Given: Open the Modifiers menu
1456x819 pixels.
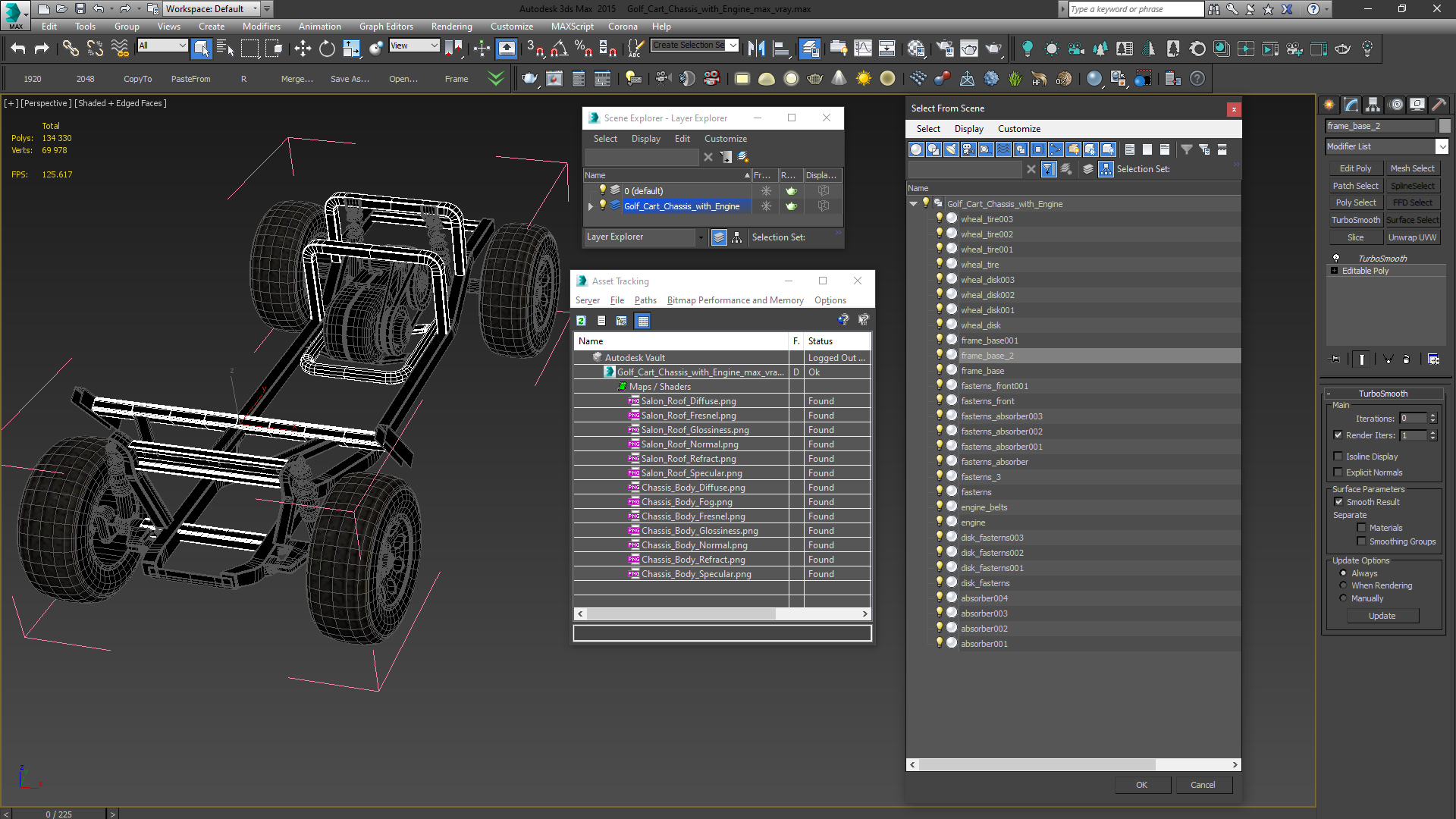Looking at the screenshot, I should pos(261,27).
